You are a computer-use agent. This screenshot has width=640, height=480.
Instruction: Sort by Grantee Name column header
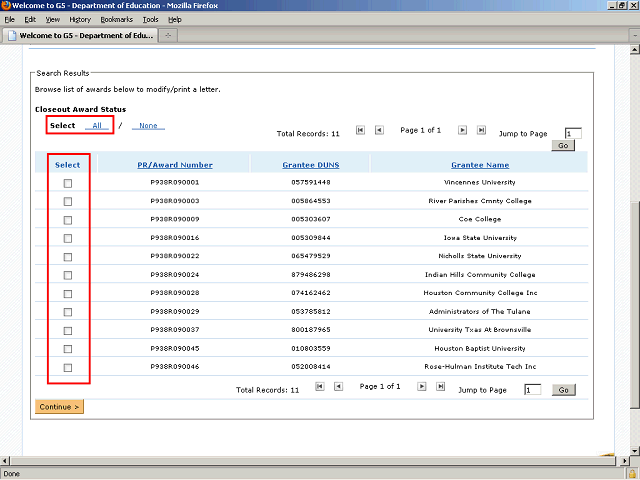(x=480, y=165)
